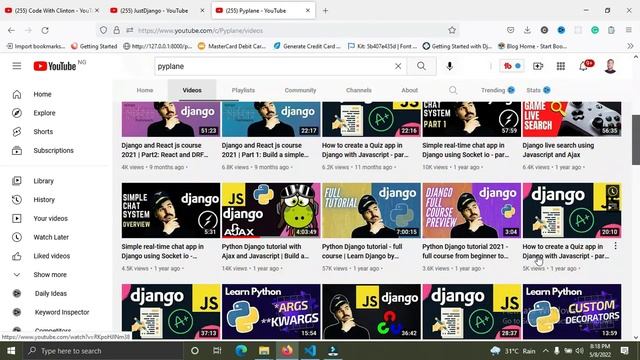
Task: Open Django and React Part2 video title
Action: click(165, 150)
